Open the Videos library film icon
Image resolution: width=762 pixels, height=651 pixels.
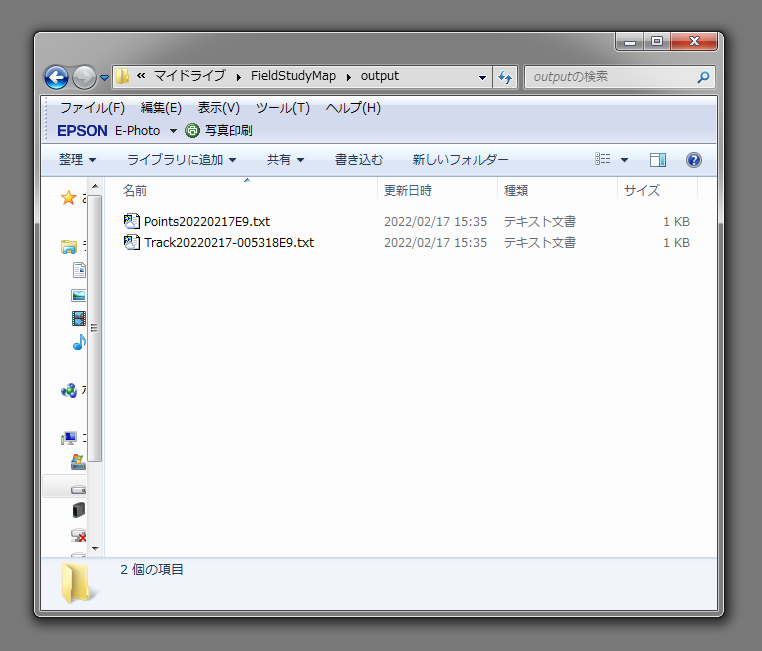tap(78, 319)
